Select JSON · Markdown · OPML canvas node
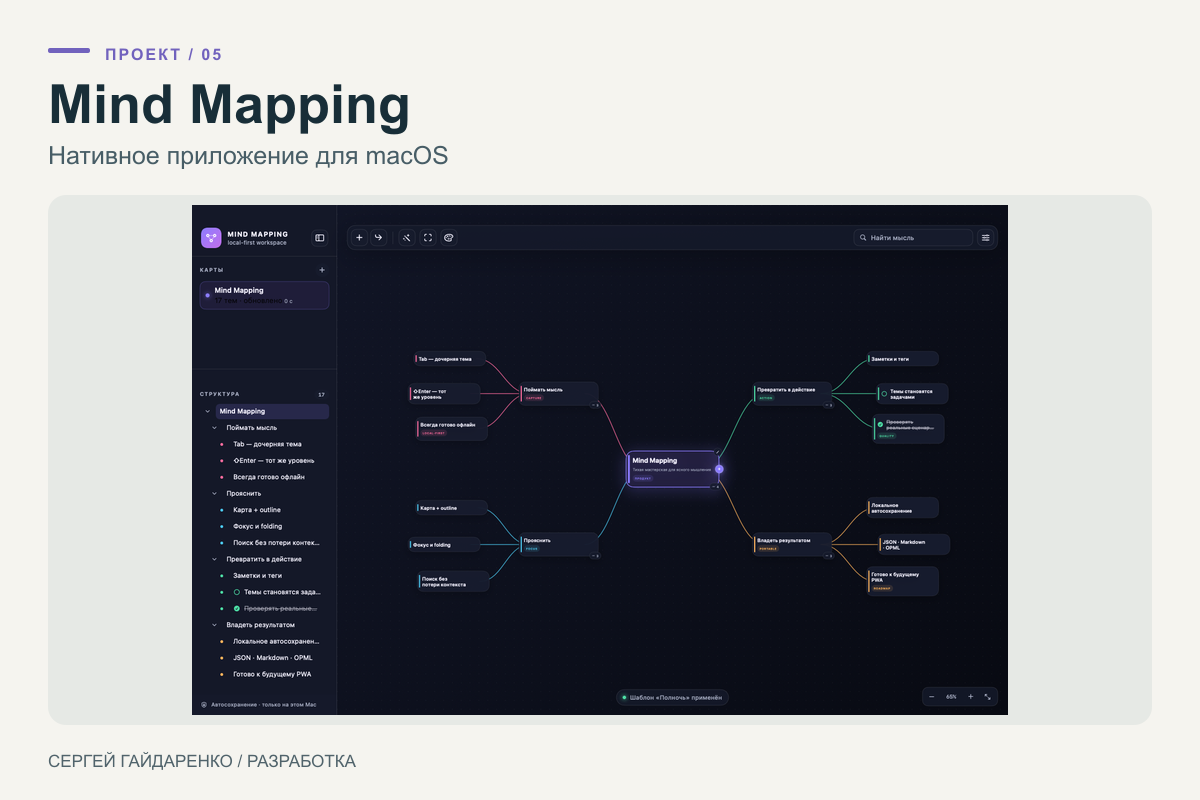This screenshot has height=800, width=1200. click(914, 544)
